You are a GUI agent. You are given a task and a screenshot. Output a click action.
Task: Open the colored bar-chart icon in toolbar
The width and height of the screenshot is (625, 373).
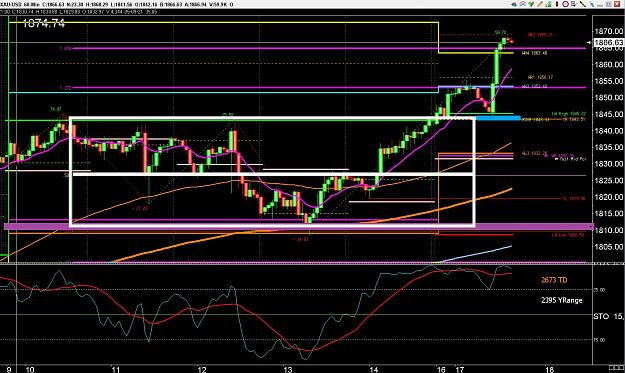click(x=548, y=4)
